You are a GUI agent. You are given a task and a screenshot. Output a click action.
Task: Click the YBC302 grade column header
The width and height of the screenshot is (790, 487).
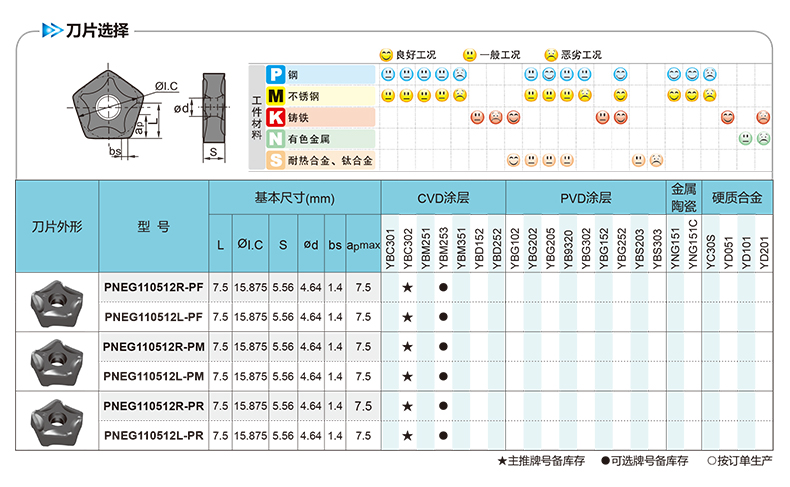pos(408,249)
